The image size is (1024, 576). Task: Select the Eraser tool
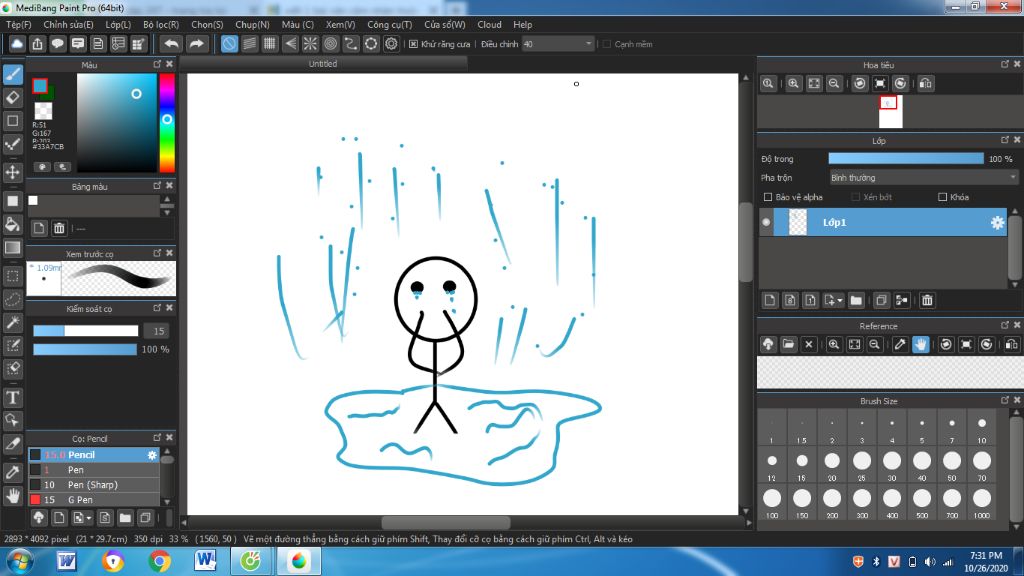(x=13, y=98)
